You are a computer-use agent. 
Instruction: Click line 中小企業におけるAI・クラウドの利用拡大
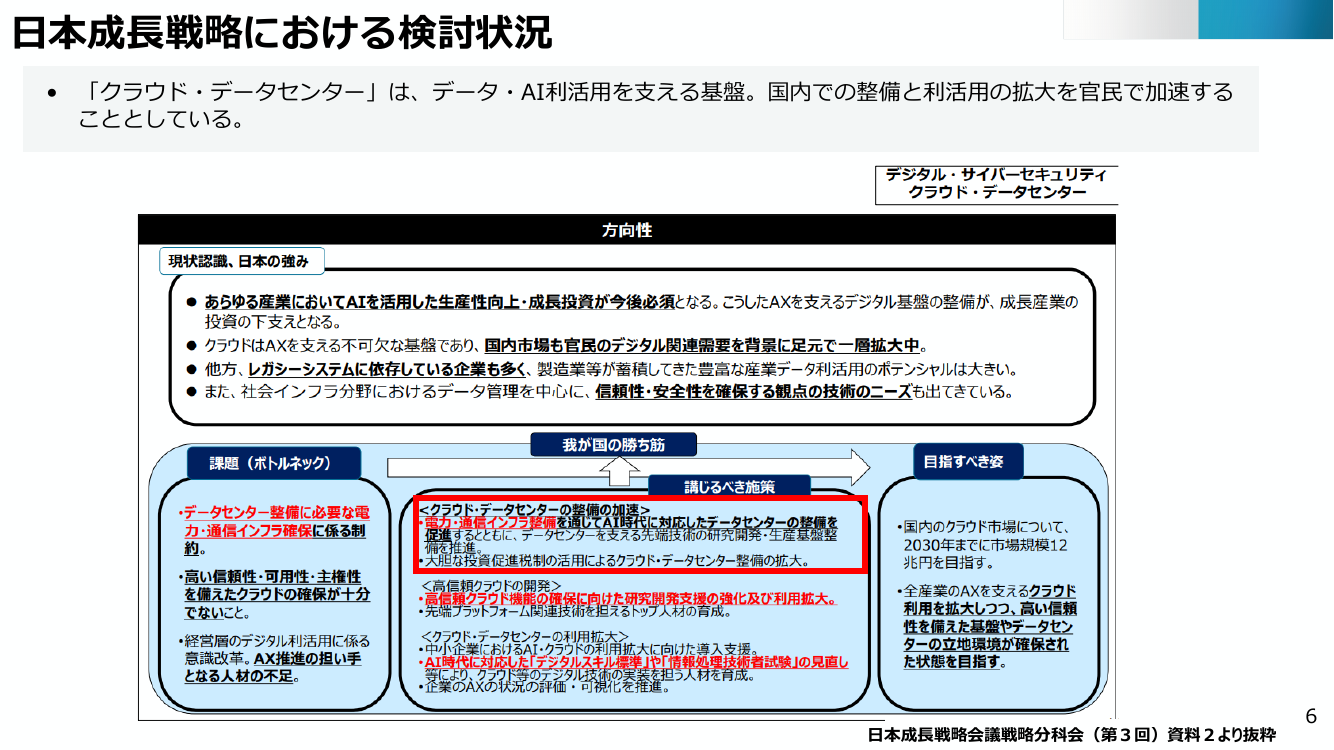589,649
